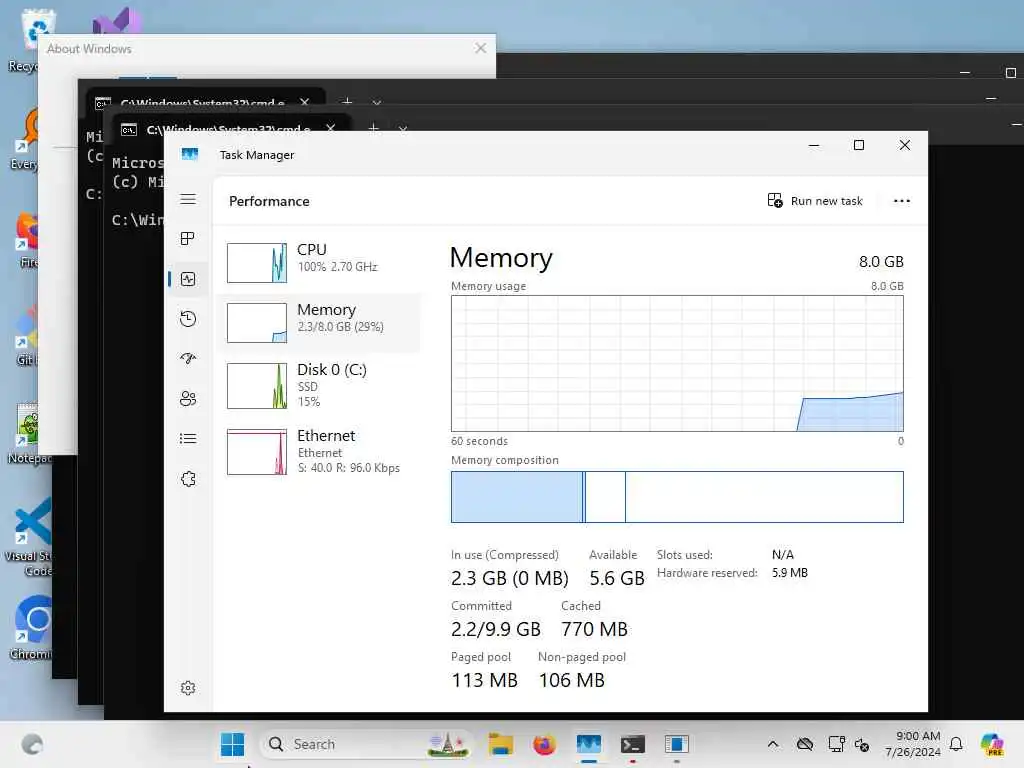Click the taskbar Search box
Screen dimensions: 1024x768
[x=366, y=744]
